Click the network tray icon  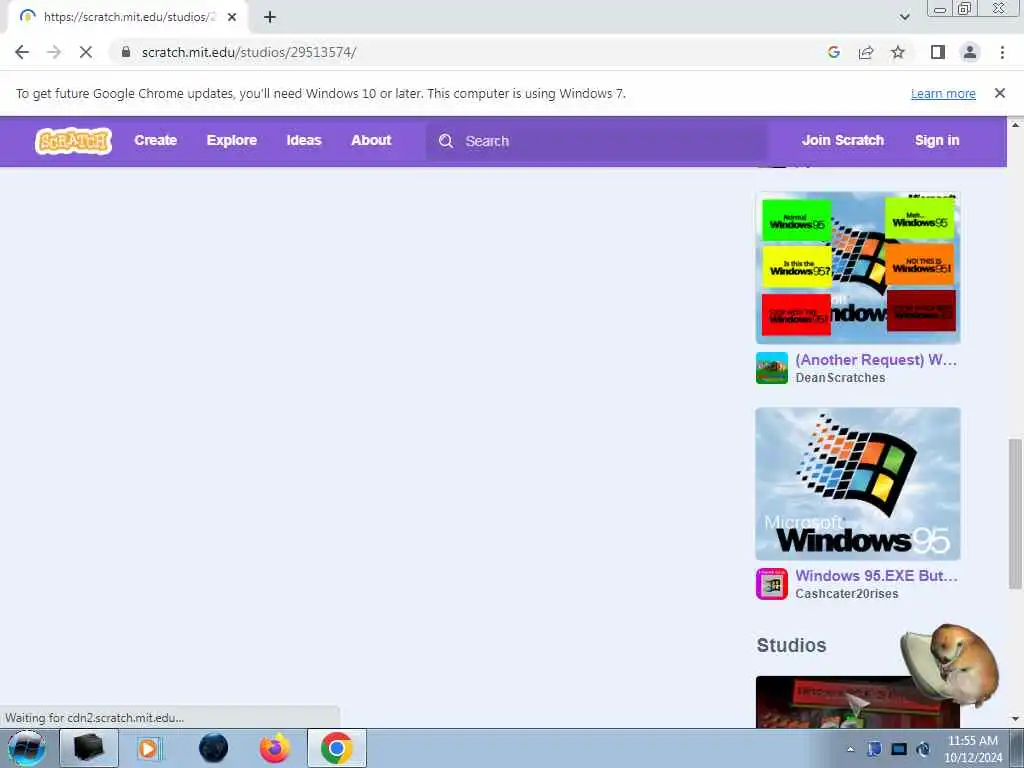click(899, 749)
